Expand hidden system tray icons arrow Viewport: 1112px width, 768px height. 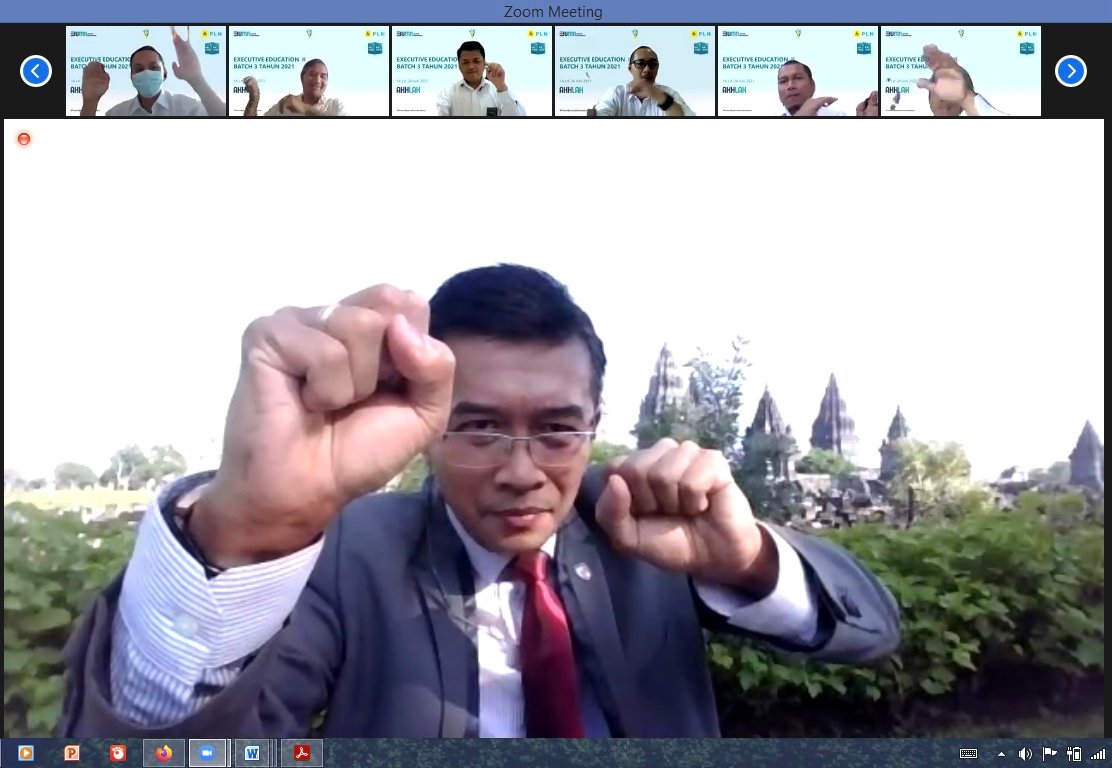tap(1001, 754)
